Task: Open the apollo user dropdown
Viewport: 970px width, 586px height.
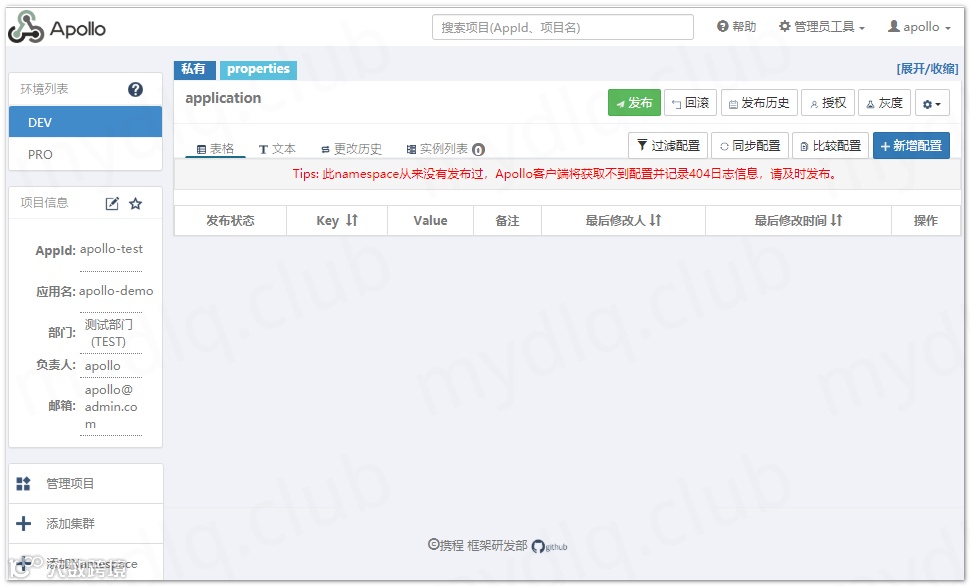Action: (919, 27)
